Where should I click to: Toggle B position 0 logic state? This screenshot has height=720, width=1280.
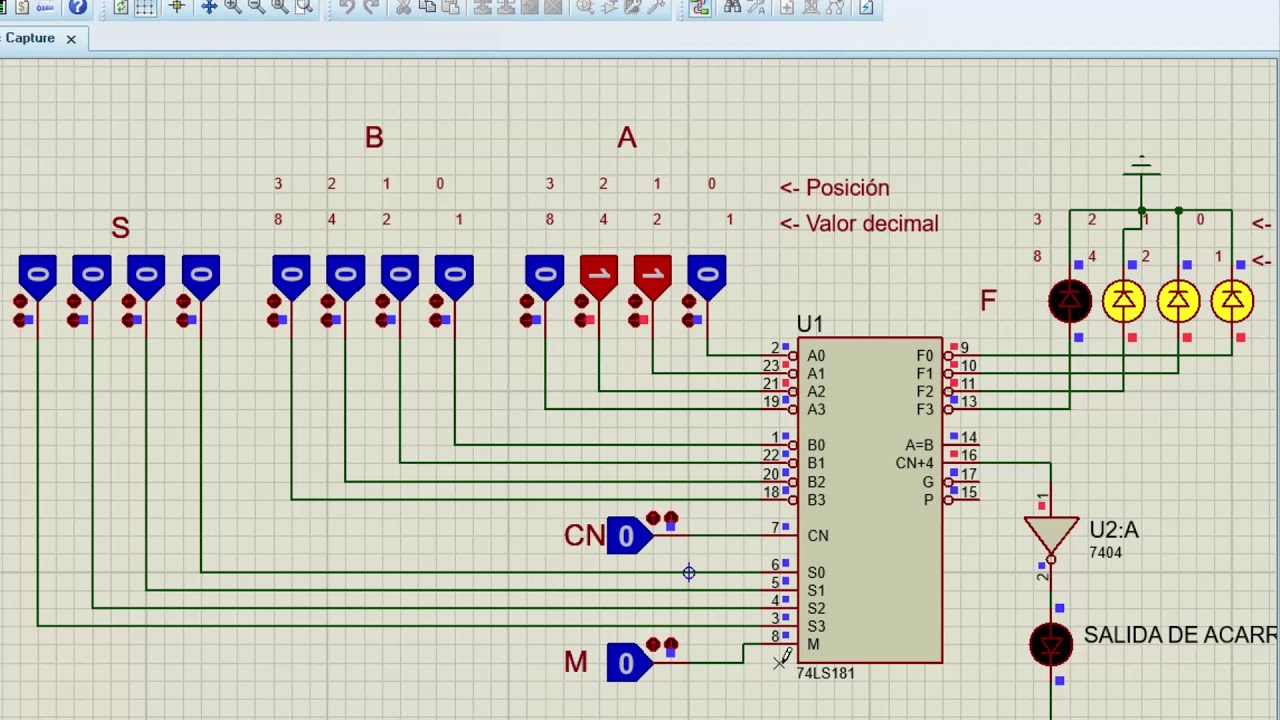point(454,277)
